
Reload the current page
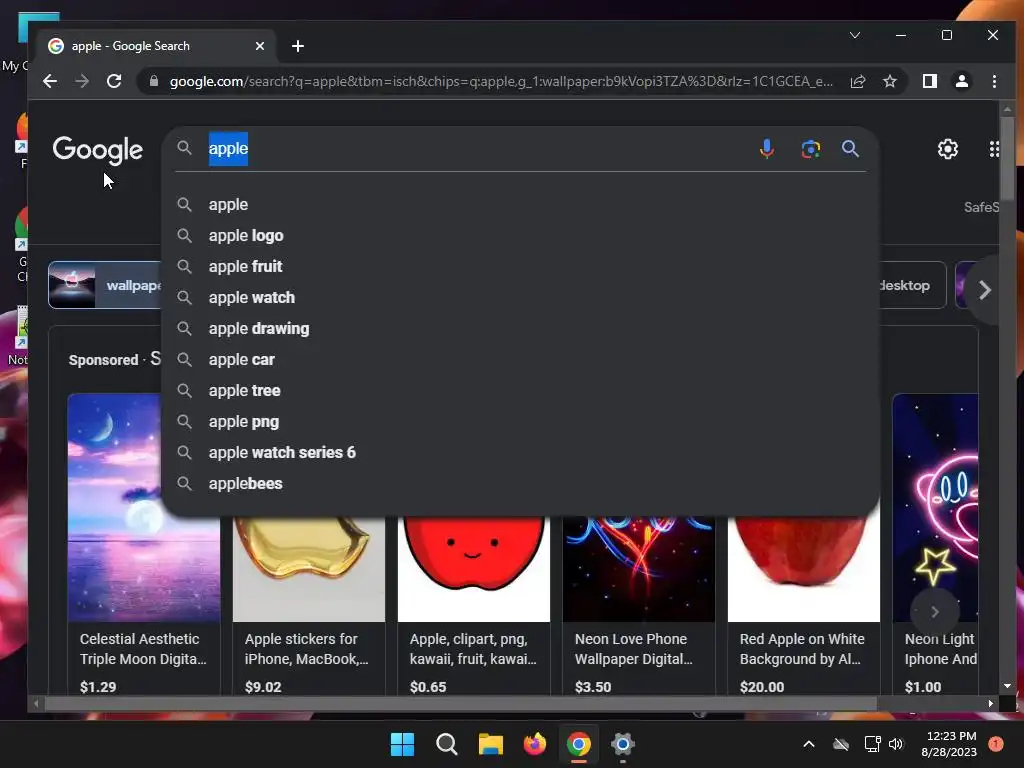114,81
